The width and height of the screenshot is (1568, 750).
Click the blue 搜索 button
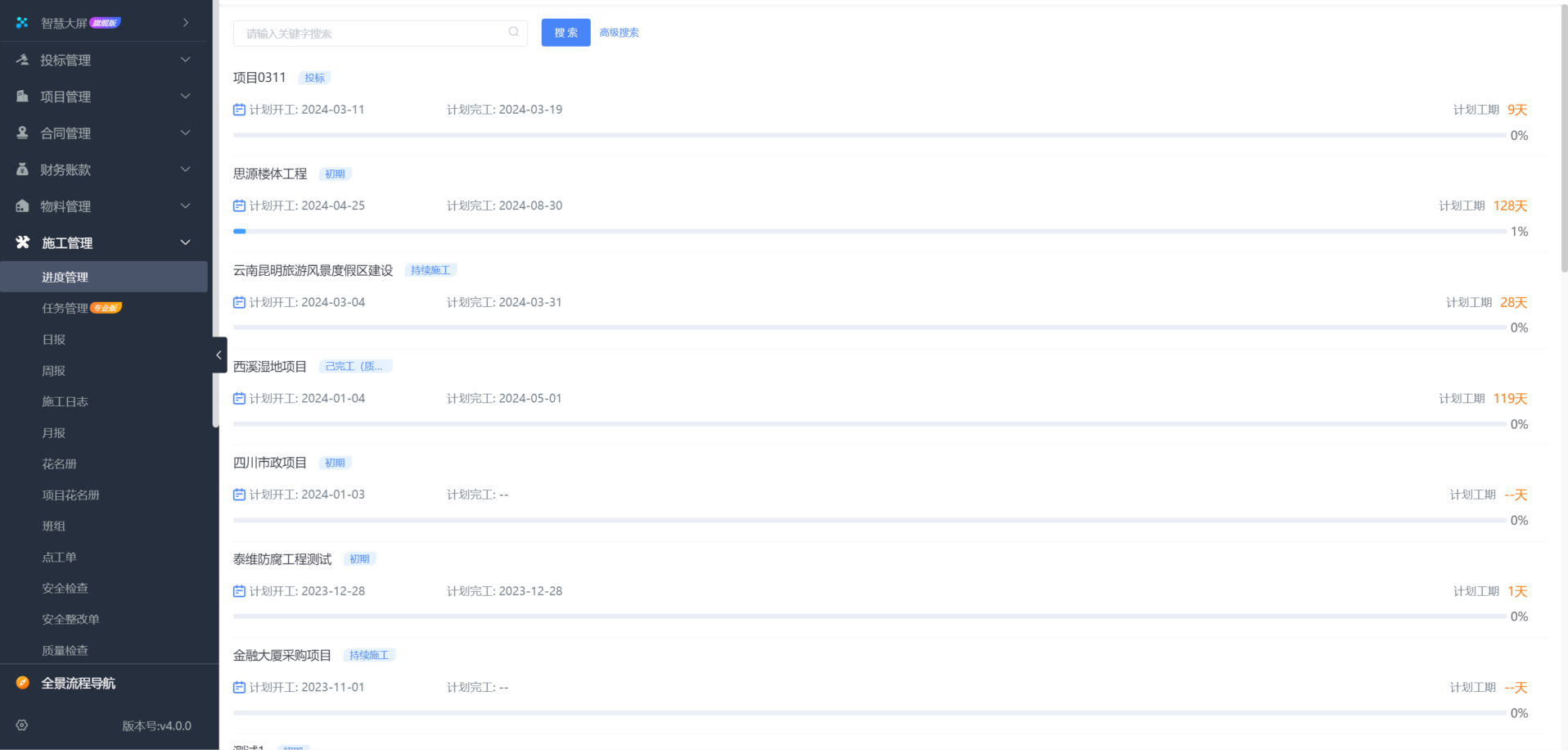[565, 33]
